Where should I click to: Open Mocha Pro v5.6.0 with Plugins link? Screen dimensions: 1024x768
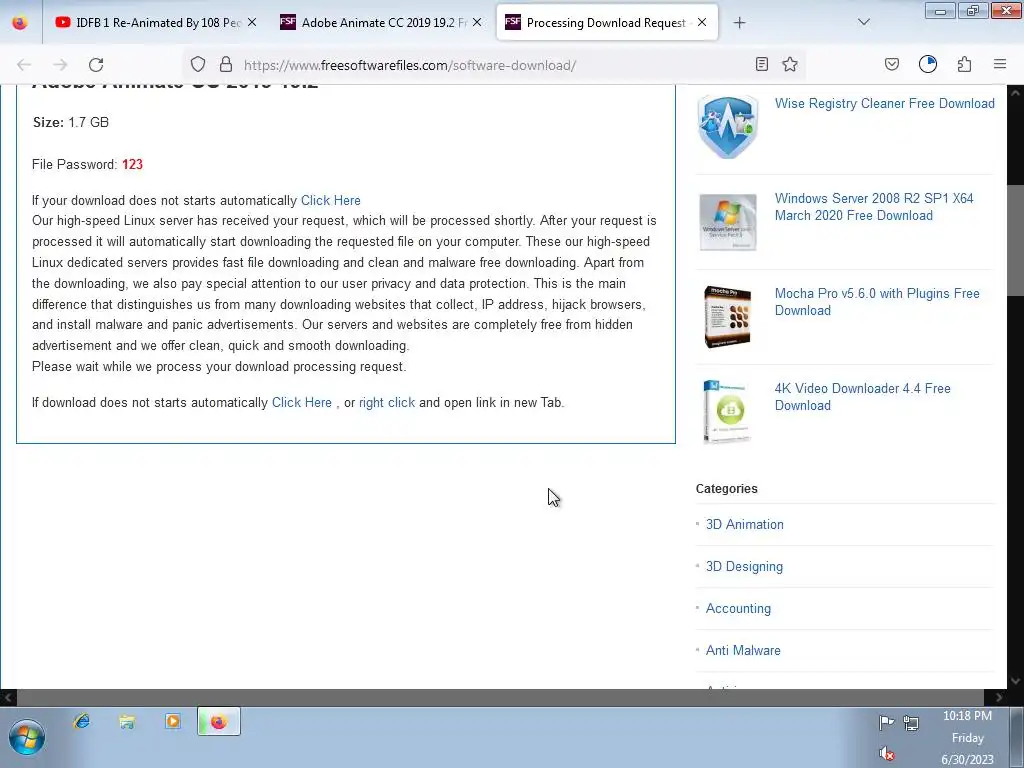tap(877, 302)
